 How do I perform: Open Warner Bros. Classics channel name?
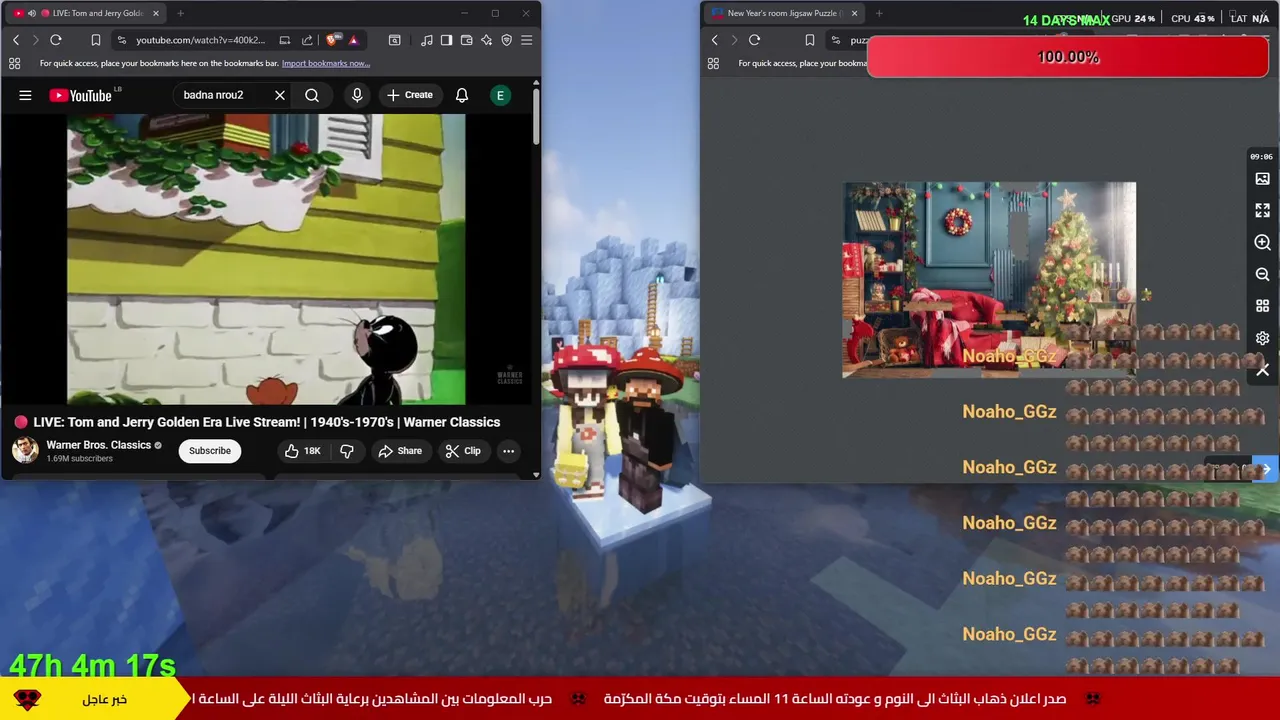98,445
